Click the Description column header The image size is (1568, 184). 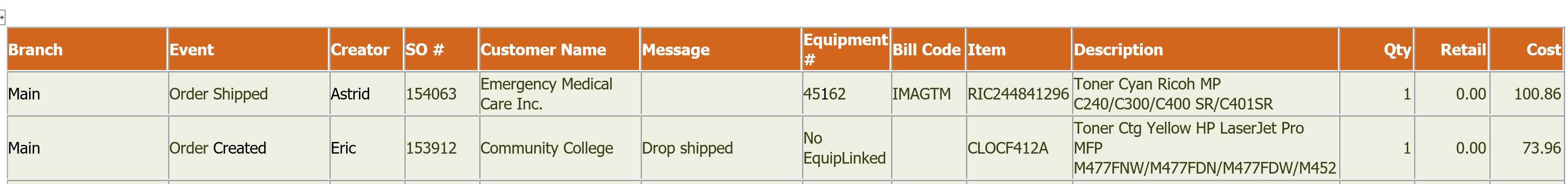click(1205, 50)
